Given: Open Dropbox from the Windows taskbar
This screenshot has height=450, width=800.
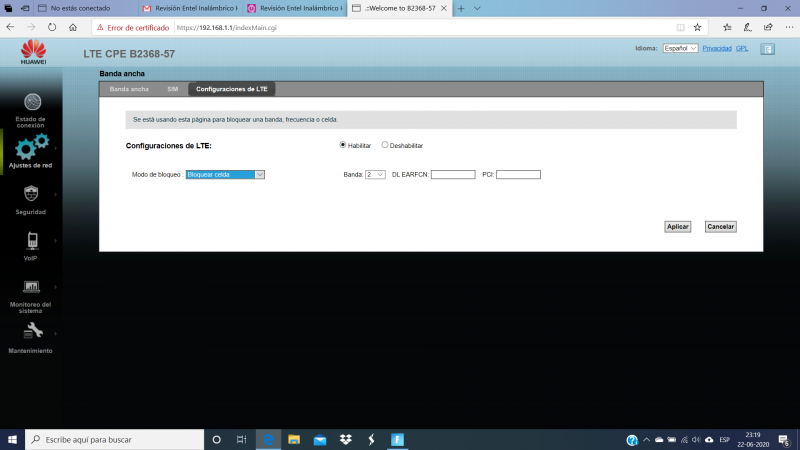Looking at the screenshot, I should pyautogui.click(x=345, y=440).
